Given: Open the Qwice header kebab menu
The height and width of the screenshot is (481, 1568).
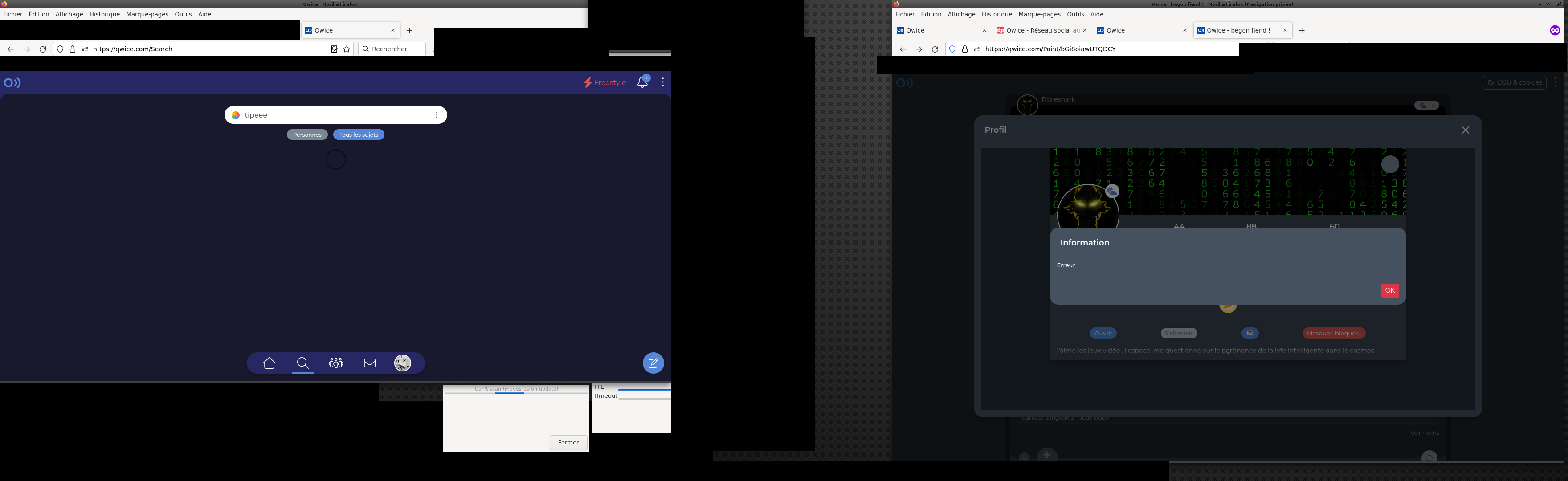Looking at the screenshot, I should [662, 82].
